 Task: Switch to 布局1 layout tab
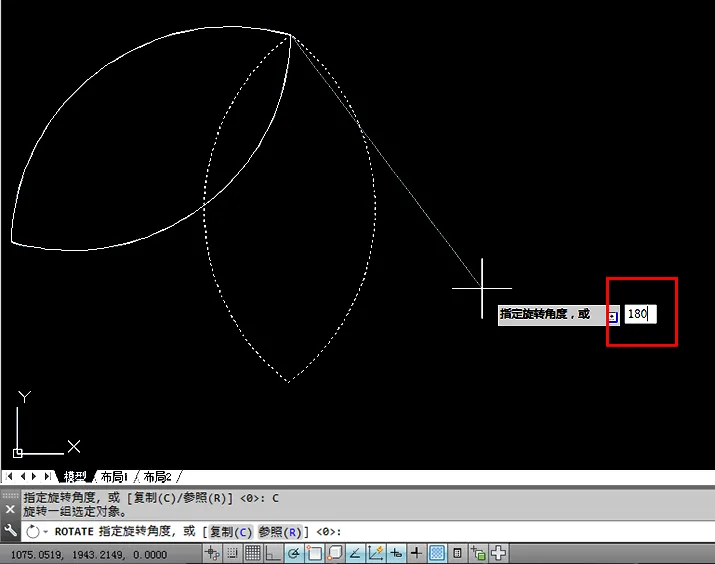pyautogui.click(x=114, y=477)
